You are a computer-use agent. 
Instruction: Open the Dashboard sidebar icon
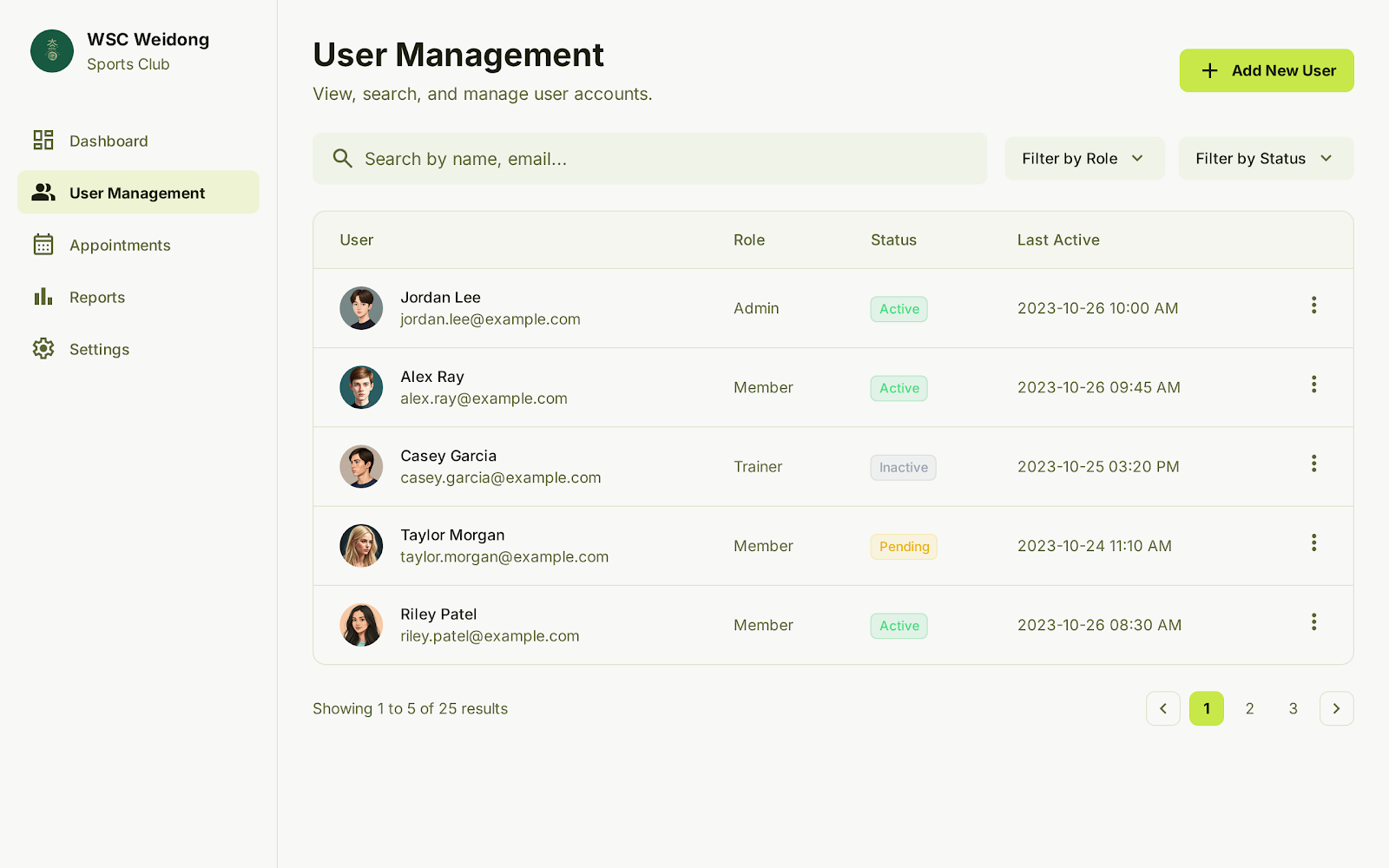pyautogui.click(x=43, y=141)
